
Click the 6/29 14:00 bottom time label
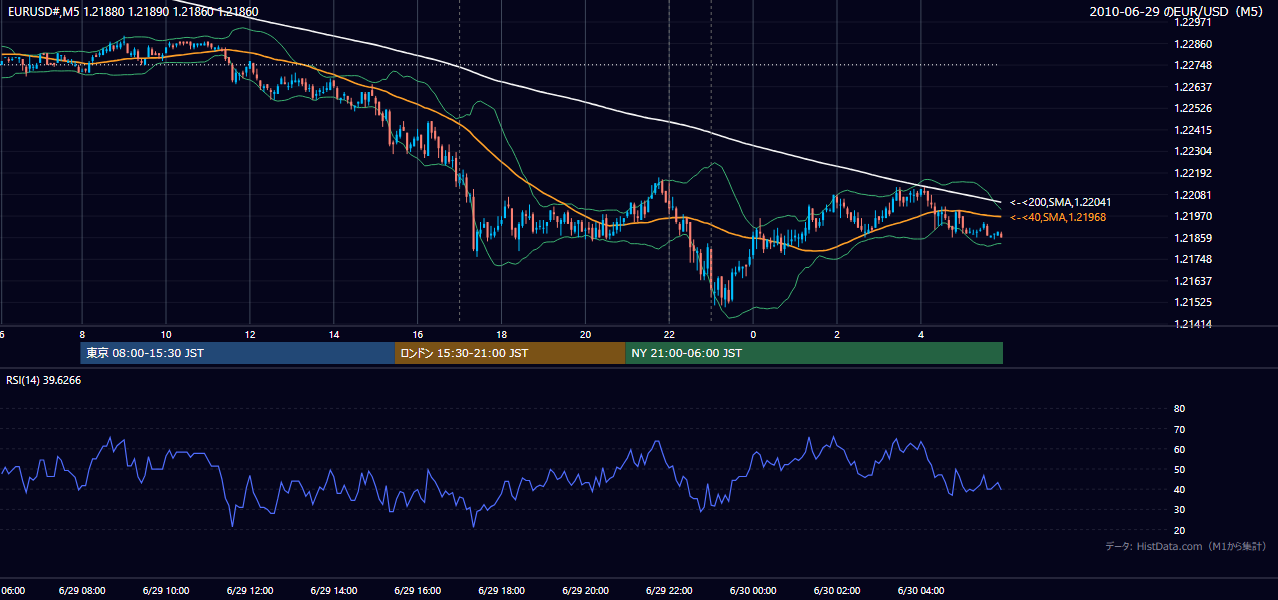(x=334, y=591)
